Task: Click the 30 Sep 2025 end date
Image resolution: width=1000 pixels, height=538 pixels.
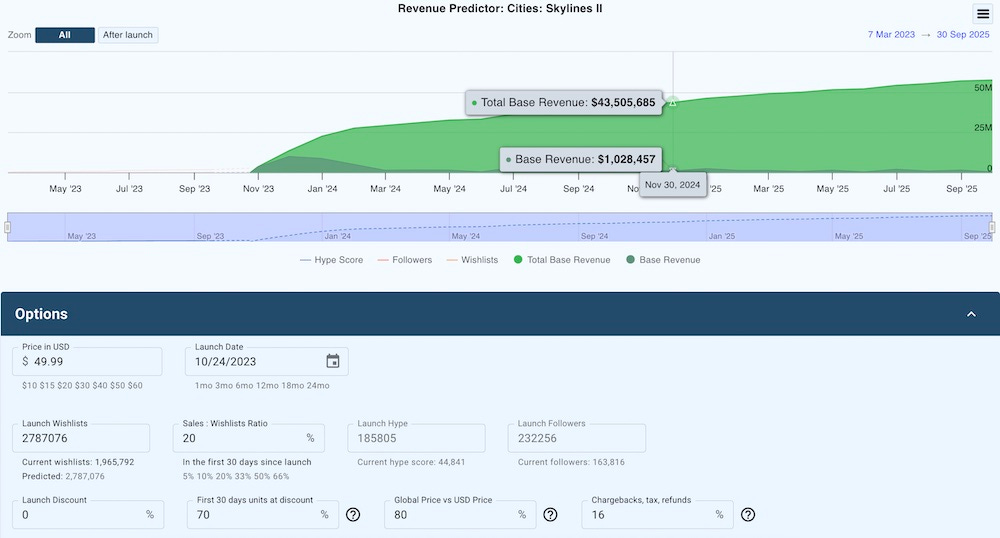Action: click(963, 34)
